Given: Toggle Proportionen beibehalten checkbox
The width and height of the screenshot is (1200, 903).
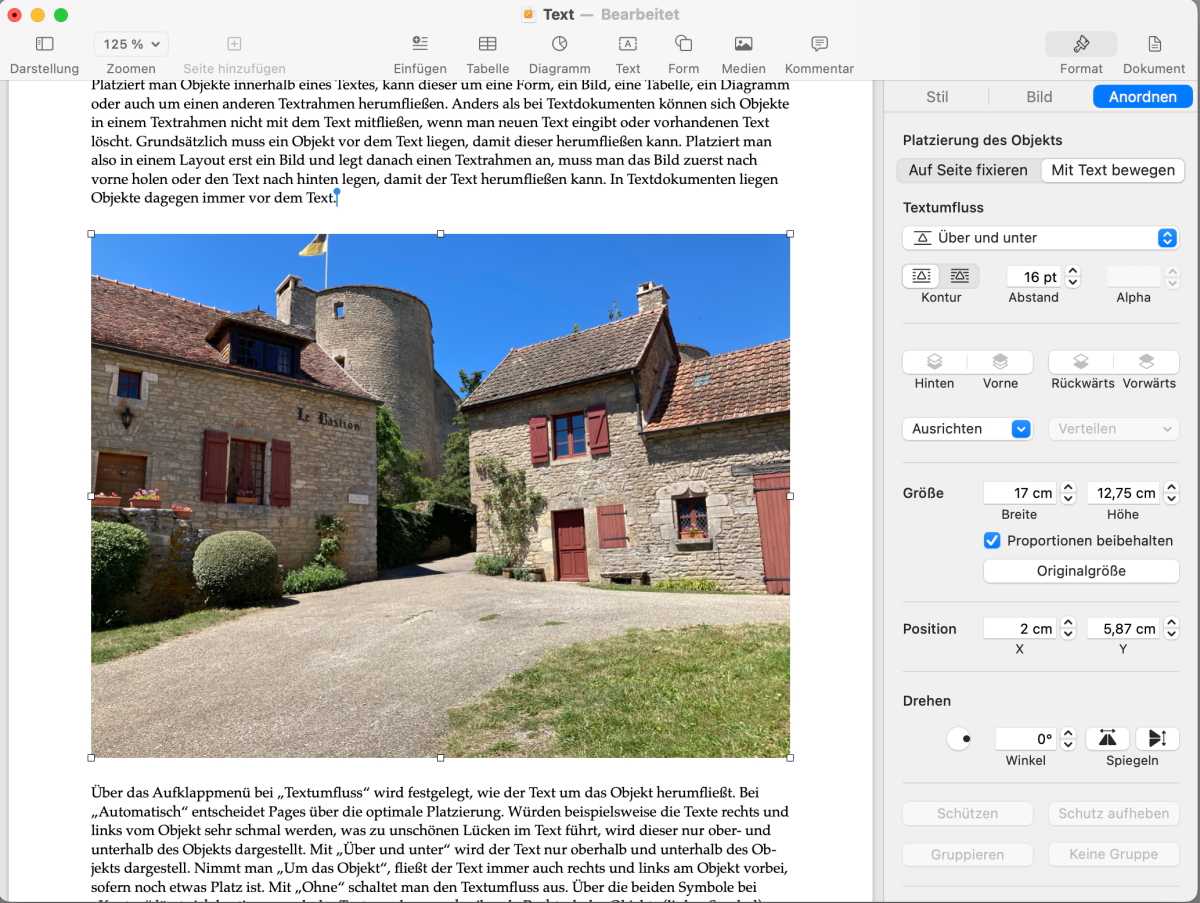Looking at the screenshot, I should [x=992, y=541].
